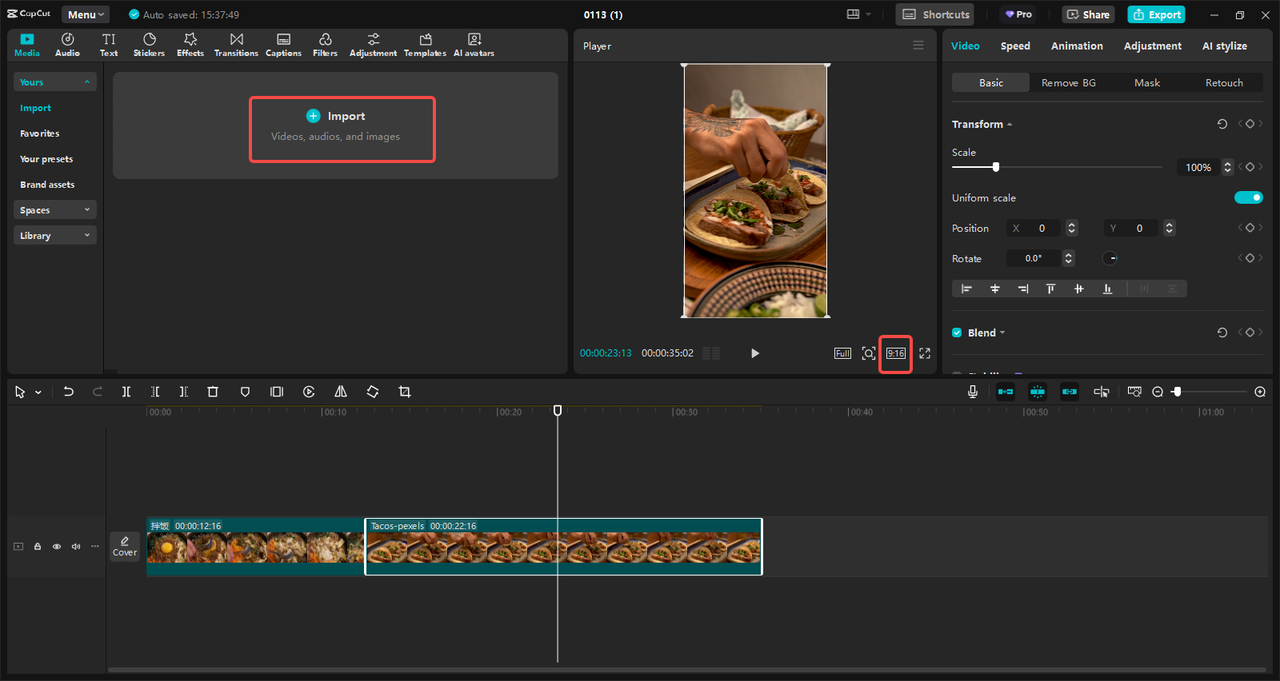Open the Stickers panel

click(149, 45)
